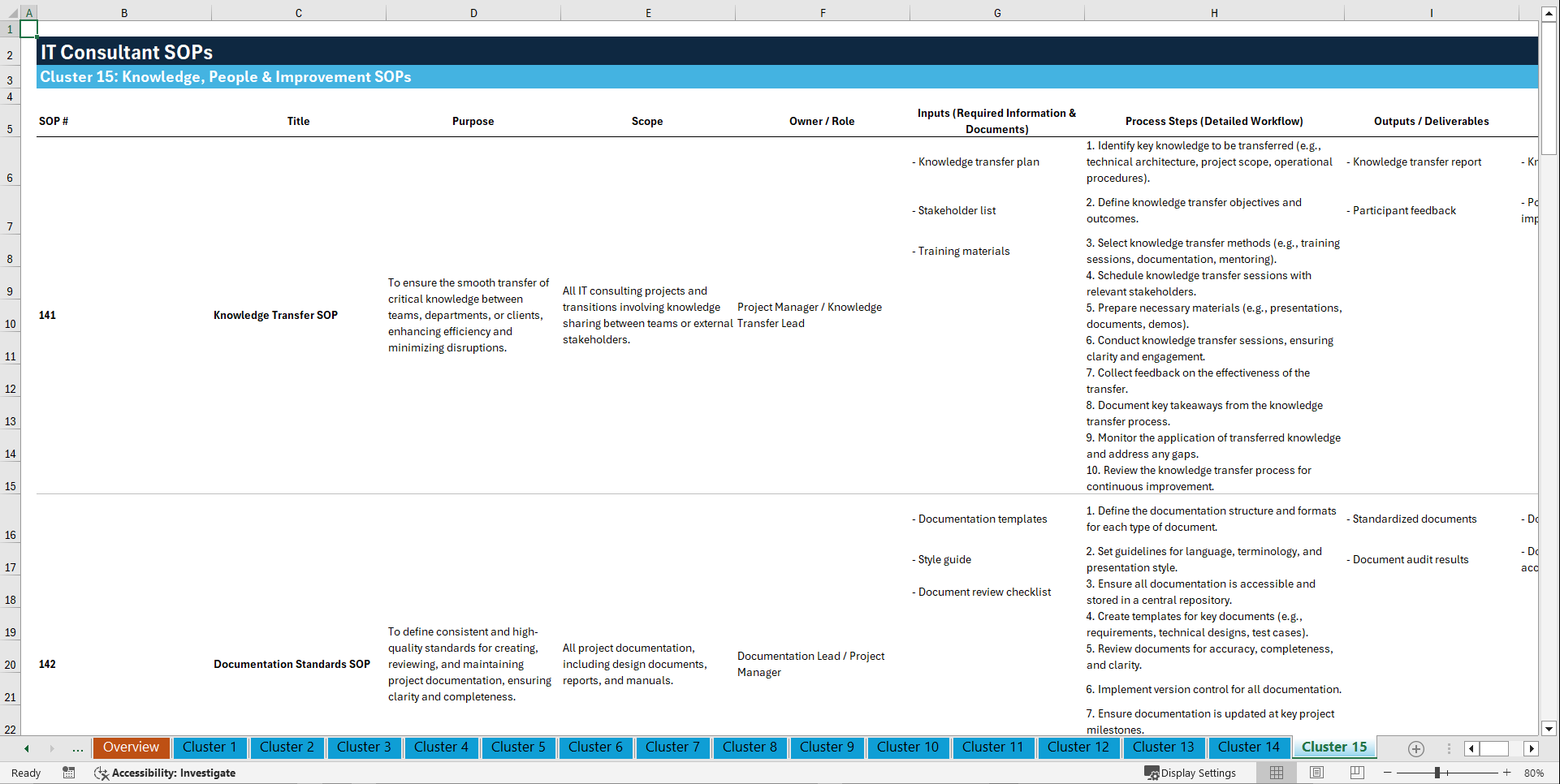Open the Cluster 7 worksheet tab
The image size is (1560, 784).
(672, 747)
